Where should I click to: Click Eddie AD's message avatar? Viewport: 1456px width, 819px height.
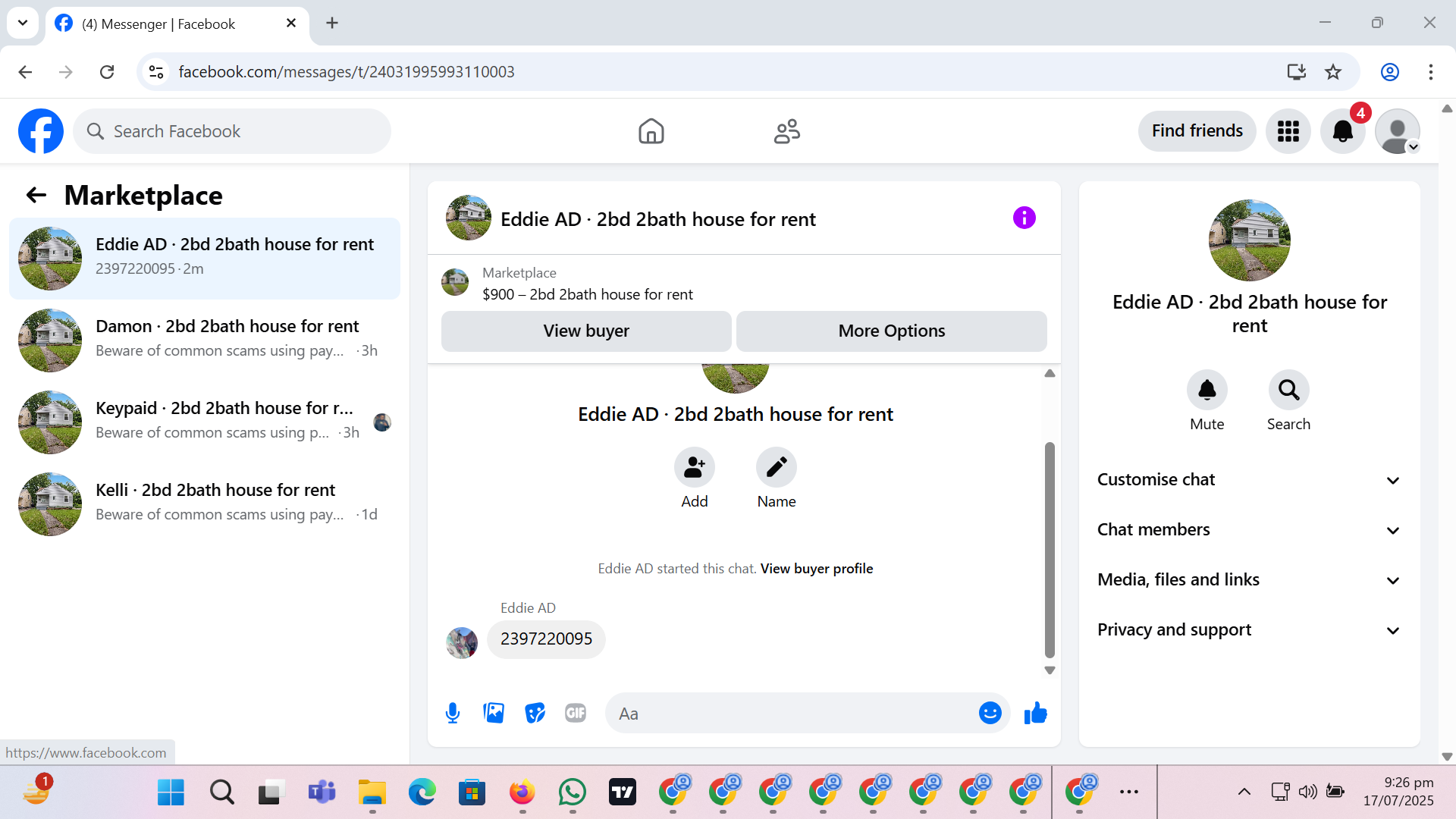(462, 643)
